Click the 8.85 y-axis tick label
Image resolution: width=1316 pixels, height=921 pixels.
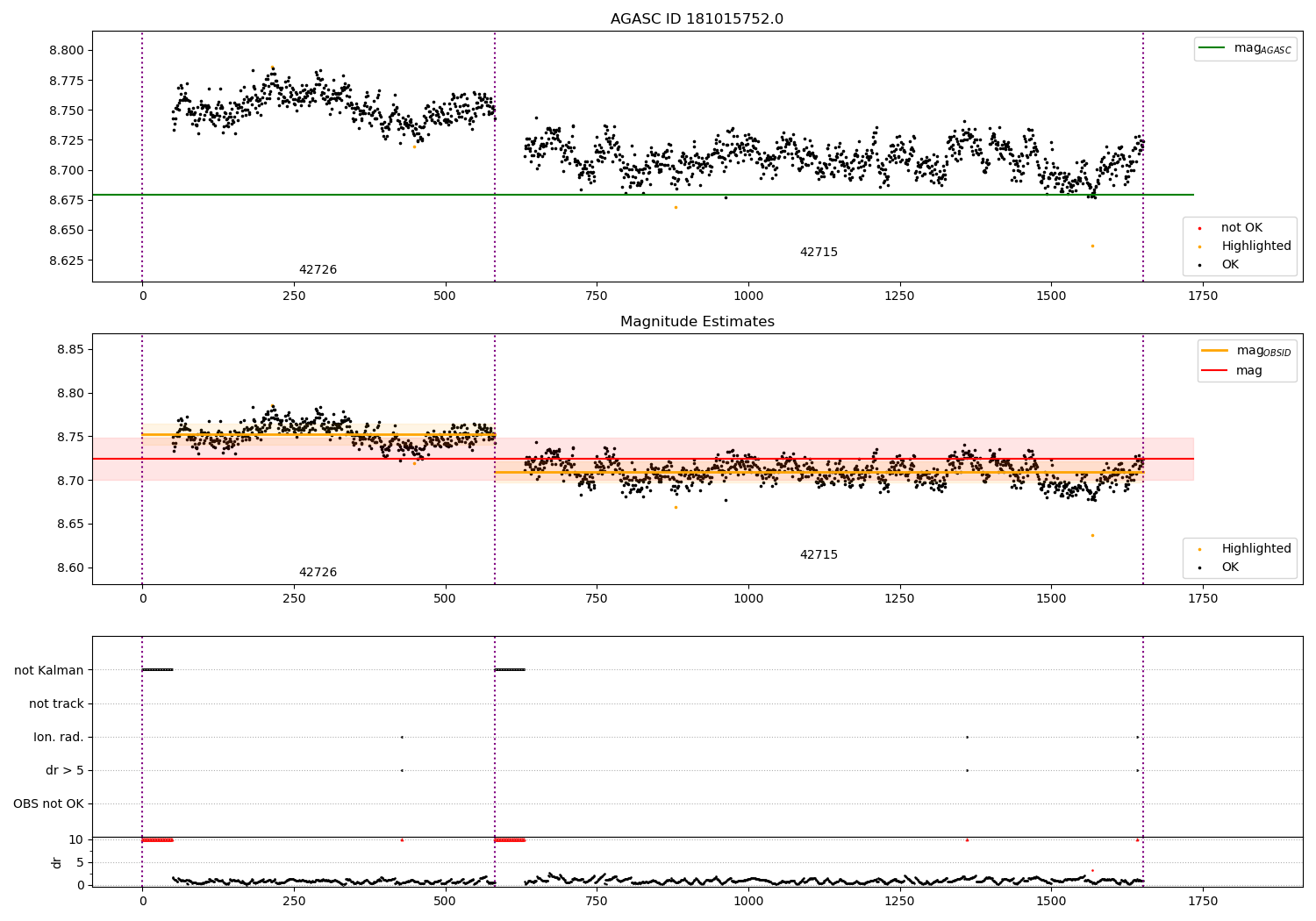tap(70, 350)
